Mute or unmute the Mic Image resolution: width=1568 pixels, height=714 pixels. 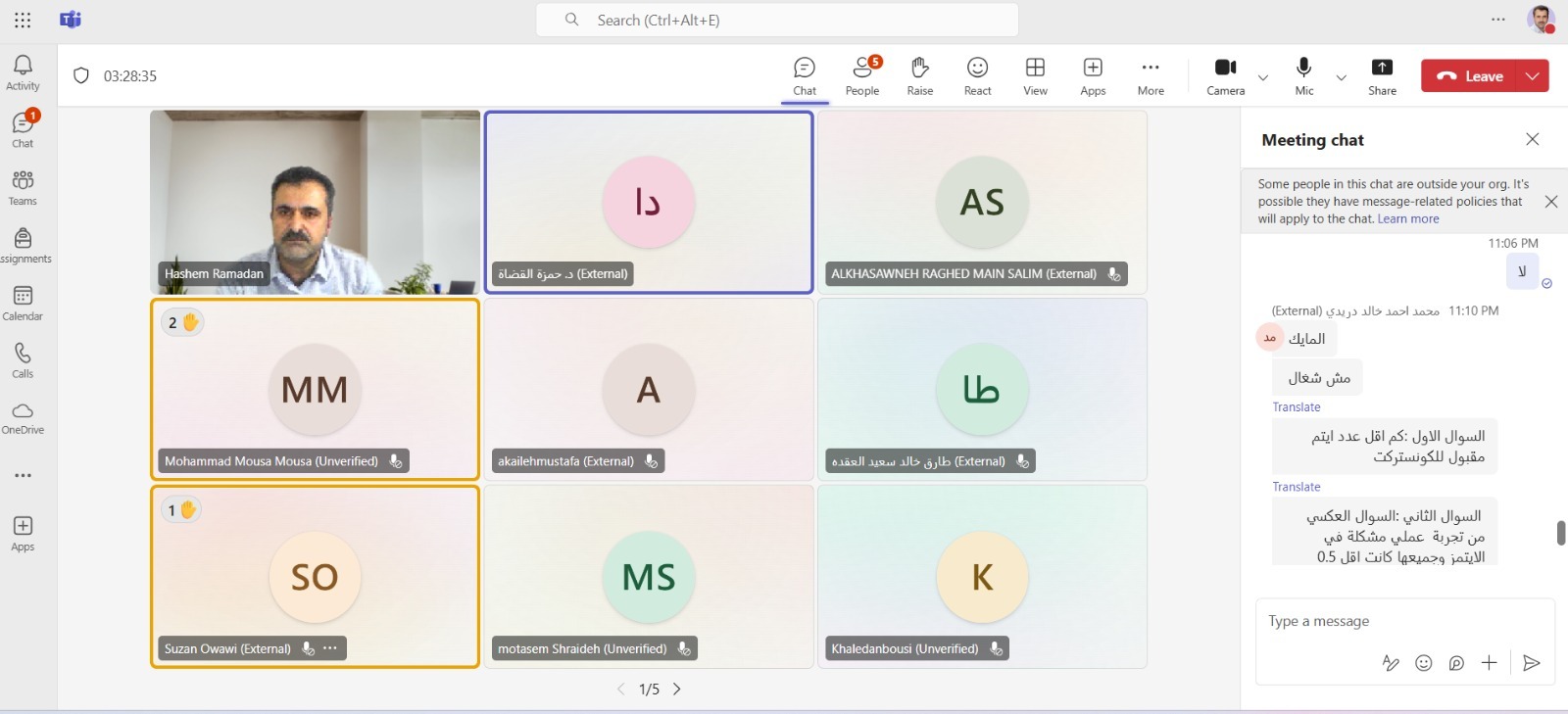(x=1303, y=75)
